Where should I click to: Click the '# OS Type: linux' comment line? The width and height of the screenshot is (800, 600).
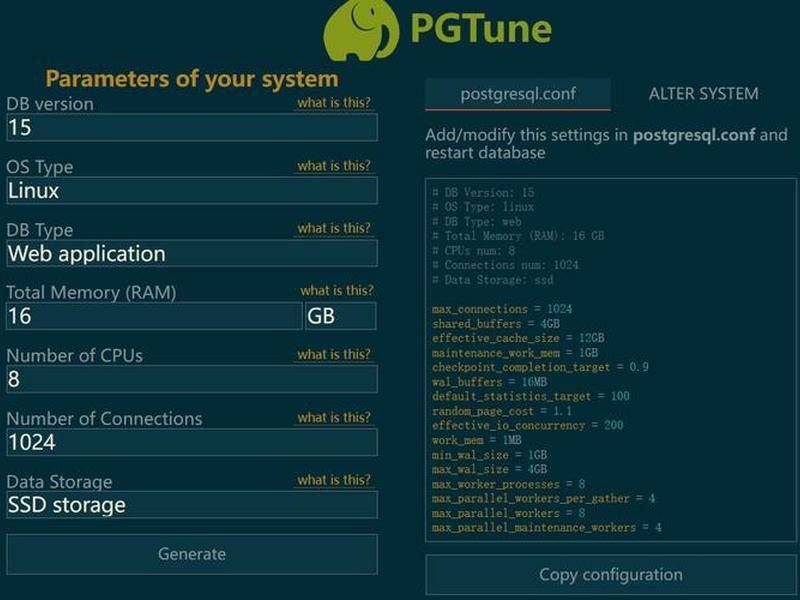[483, 207]
